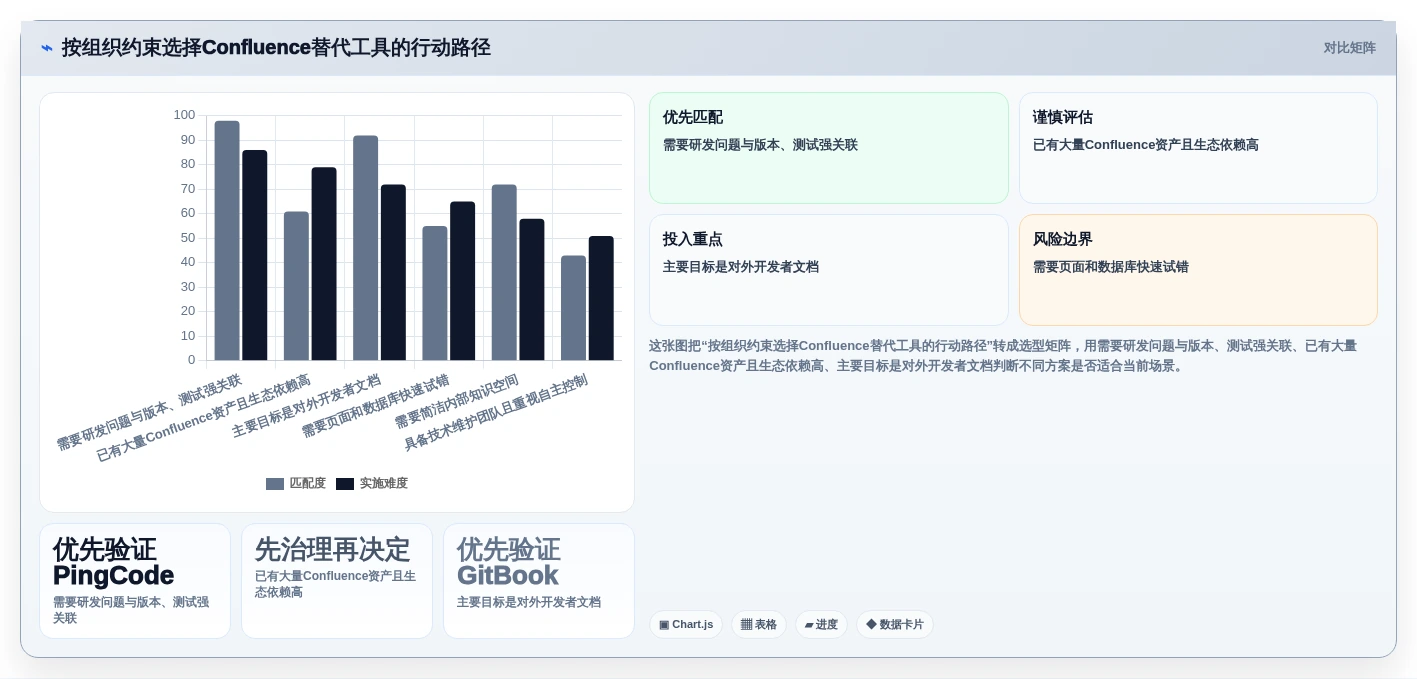Viewport: 1417px width, 679px height.
Task: Click subtitle 主要目标是对外开发者文档 in 投入重点
Action: click(741, 267)
